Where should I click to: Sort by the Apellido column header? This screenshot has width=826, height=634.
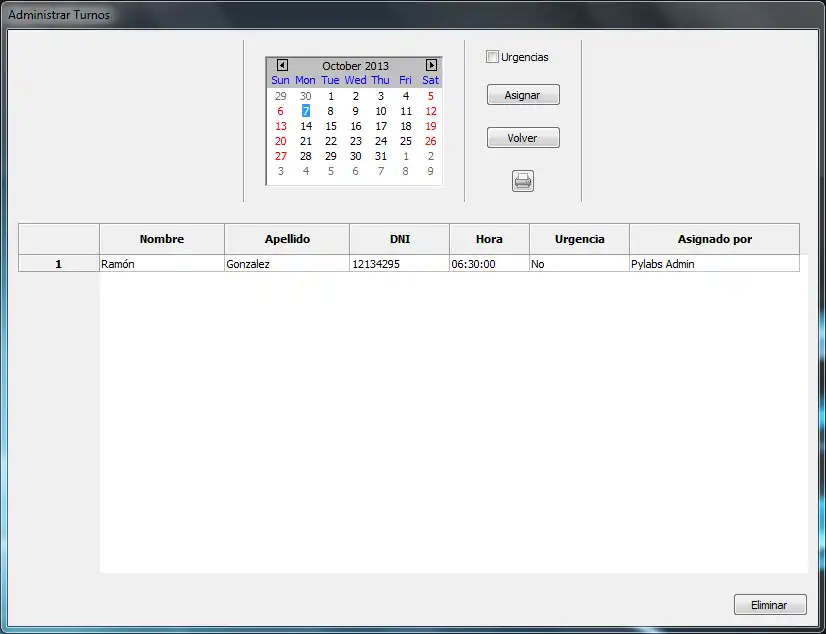coord(287,239)
